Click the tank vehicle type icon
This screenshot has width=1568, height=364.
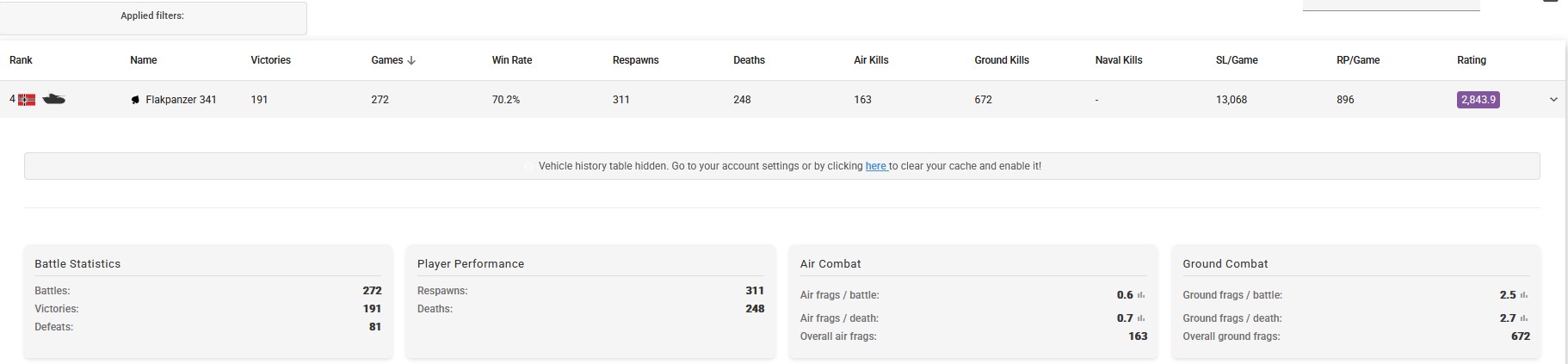(x=53, y=100)
